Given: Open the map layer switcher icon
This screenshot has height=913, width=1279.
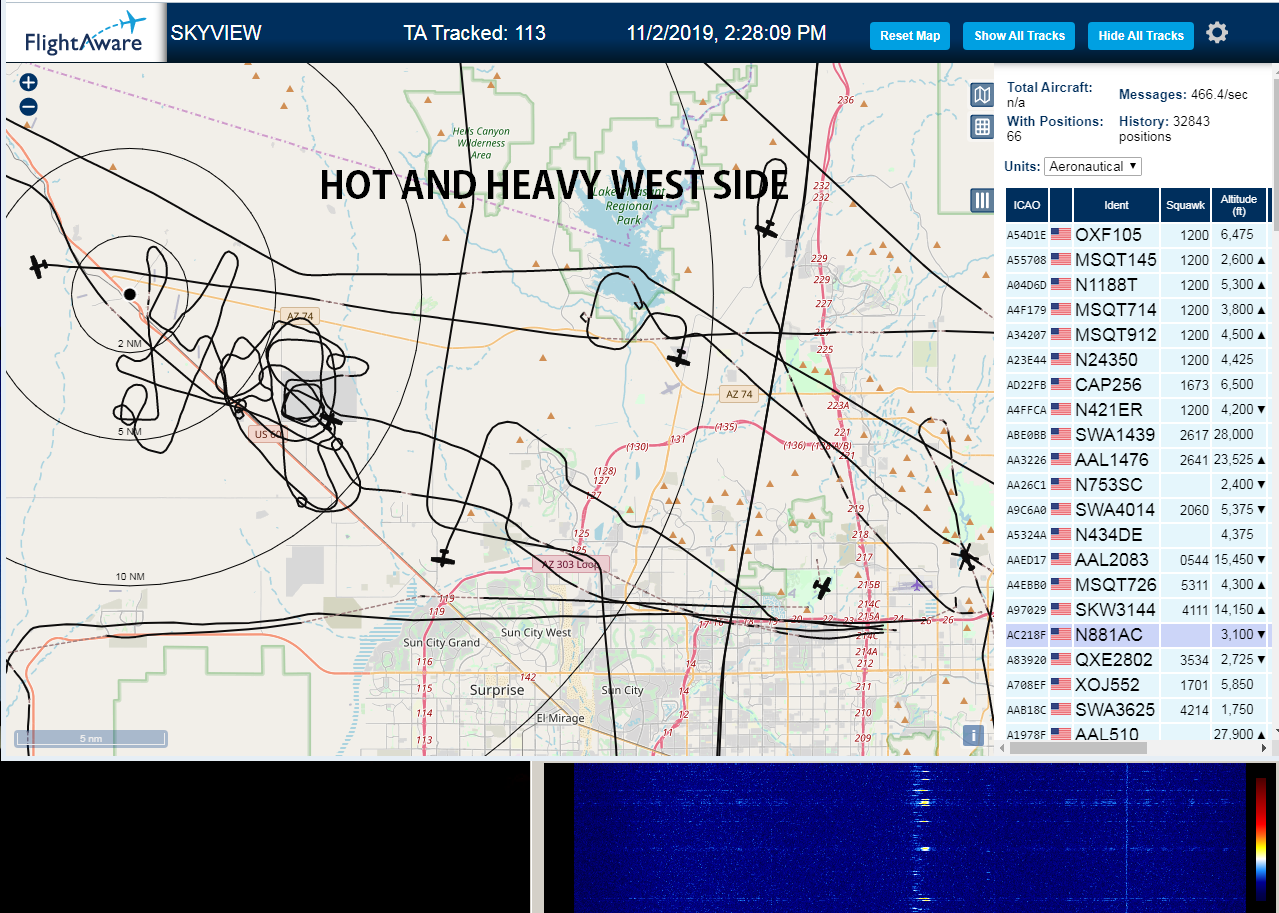Looking at the screenshot, I should click(x=982, y=95).
